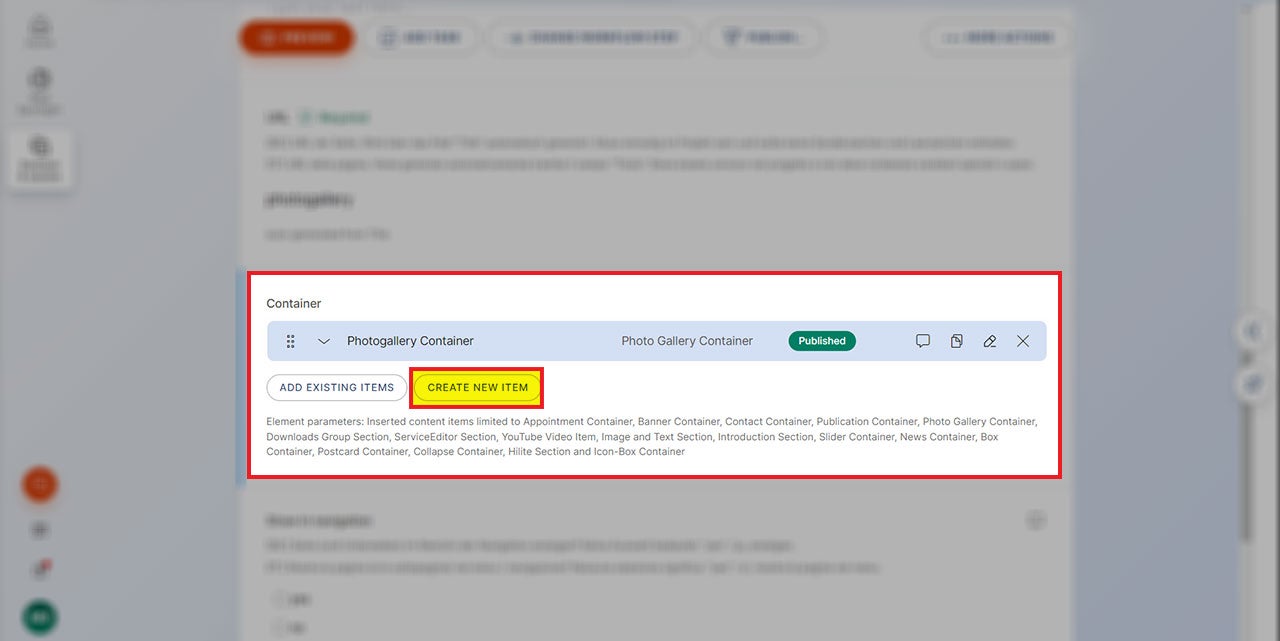
Task: Click the green Published status badge
Action: pyautogui.click(x=822, y=341)
